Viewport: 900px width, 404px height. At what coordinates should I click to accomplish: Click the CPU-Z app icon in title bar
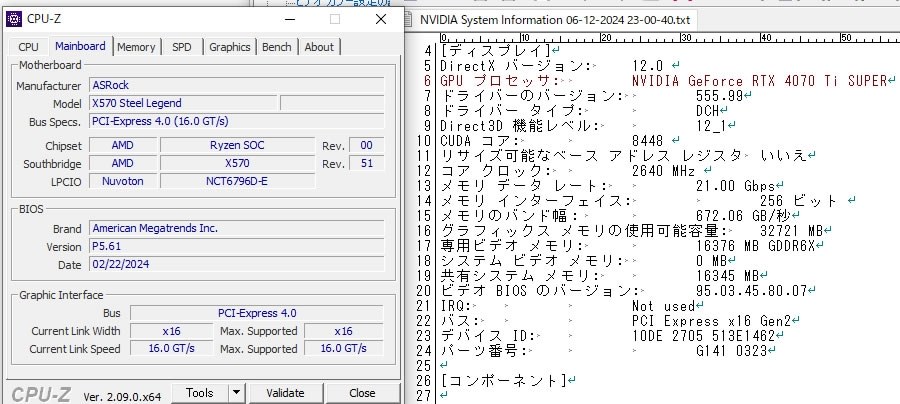13,20
